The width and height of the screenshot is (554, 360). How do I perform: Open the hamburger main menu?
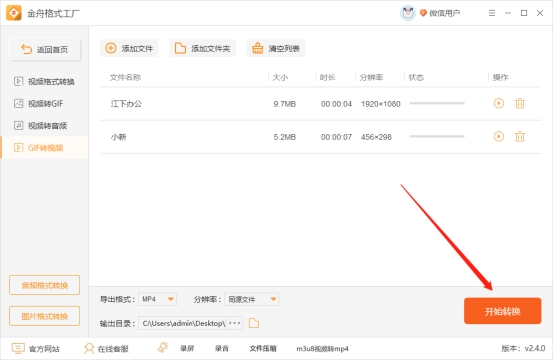492,13
